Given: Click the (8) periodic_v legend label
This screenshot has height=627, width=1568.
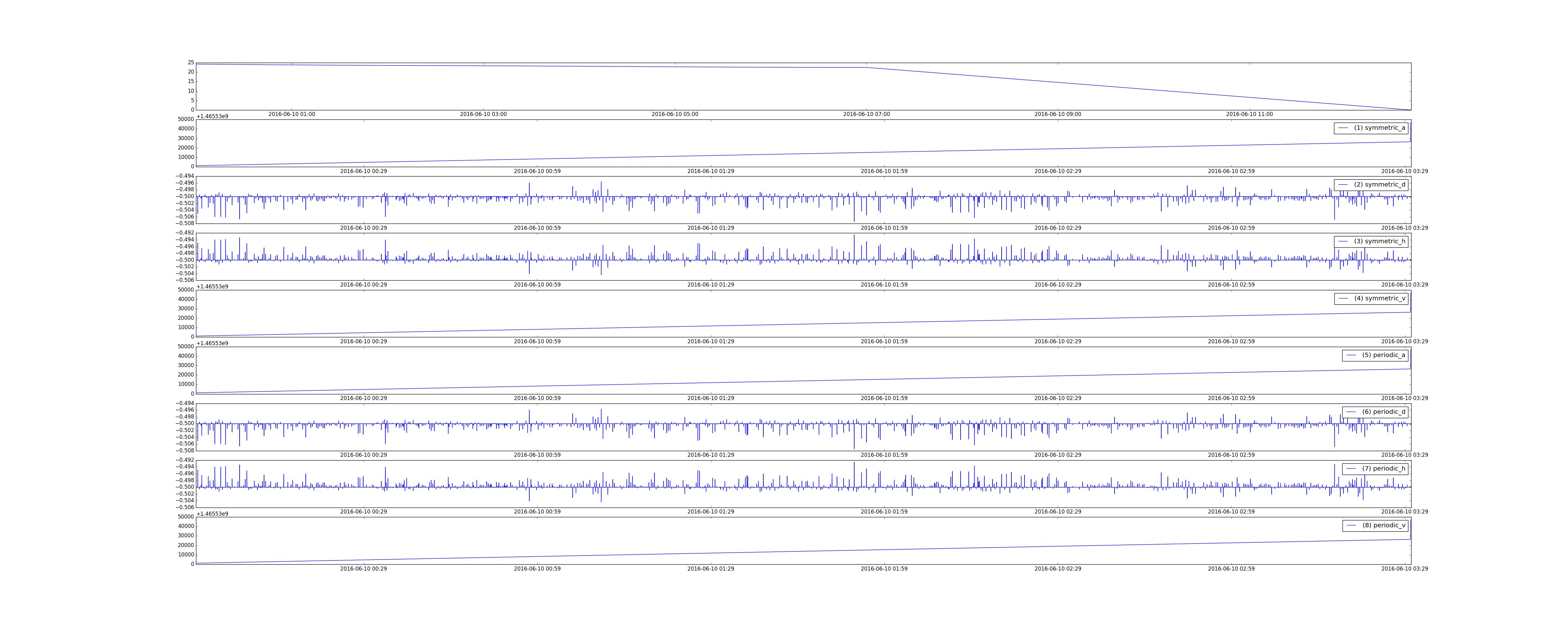Looking at the screenshot, I should [x=1383, y=525].
